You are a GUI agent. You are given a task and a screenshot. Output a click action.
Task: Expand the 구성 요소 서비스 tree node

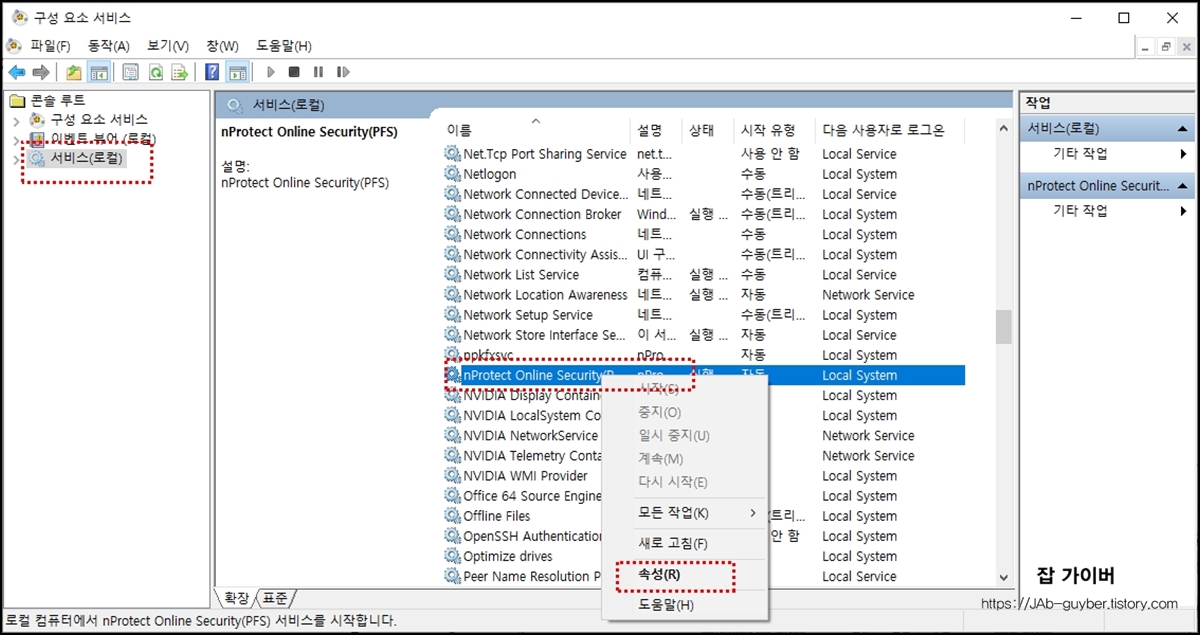coord(16,120)
